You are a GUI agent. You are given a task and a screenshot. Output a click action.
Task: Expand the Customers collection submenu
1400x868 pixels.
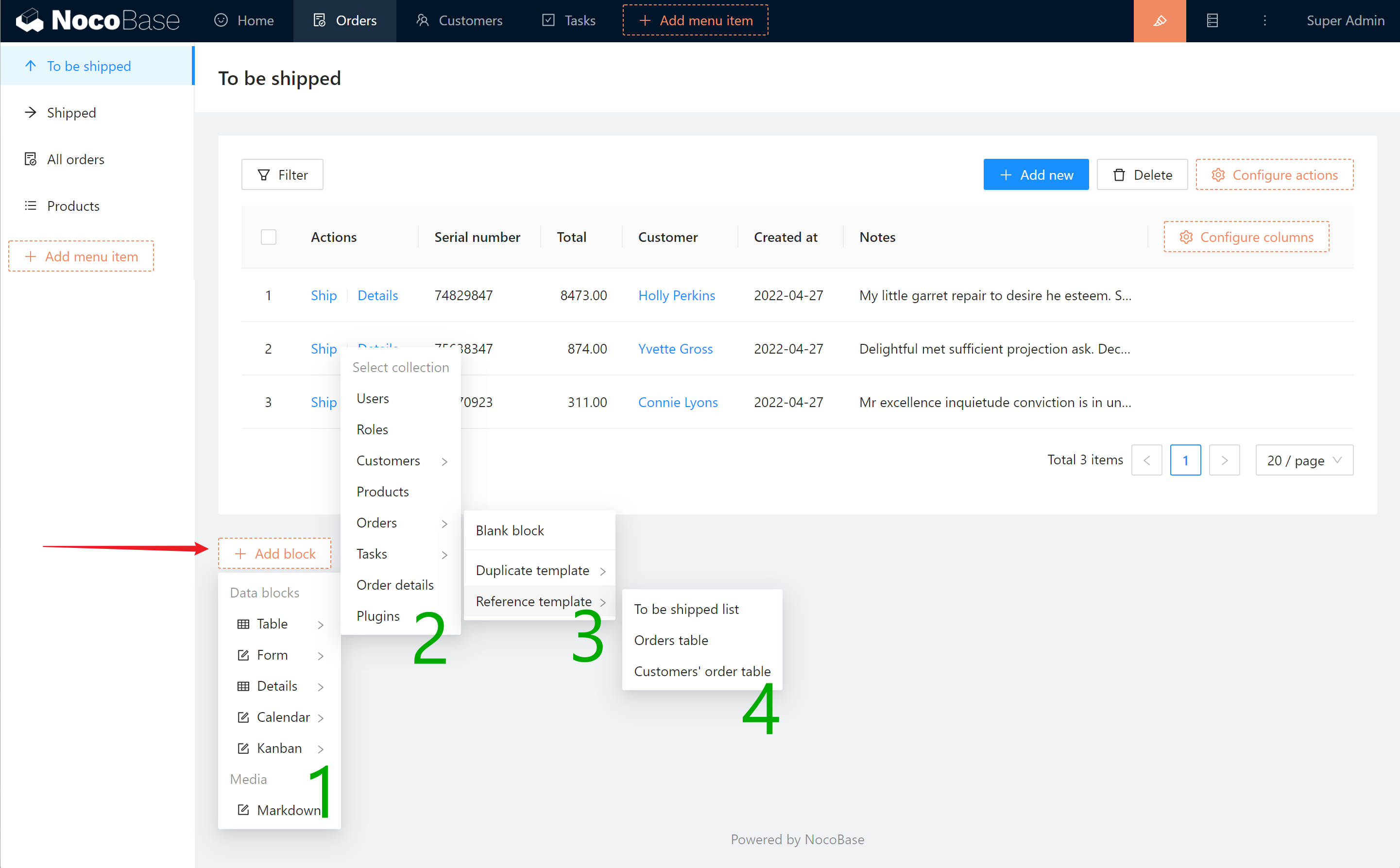point(400,460)
